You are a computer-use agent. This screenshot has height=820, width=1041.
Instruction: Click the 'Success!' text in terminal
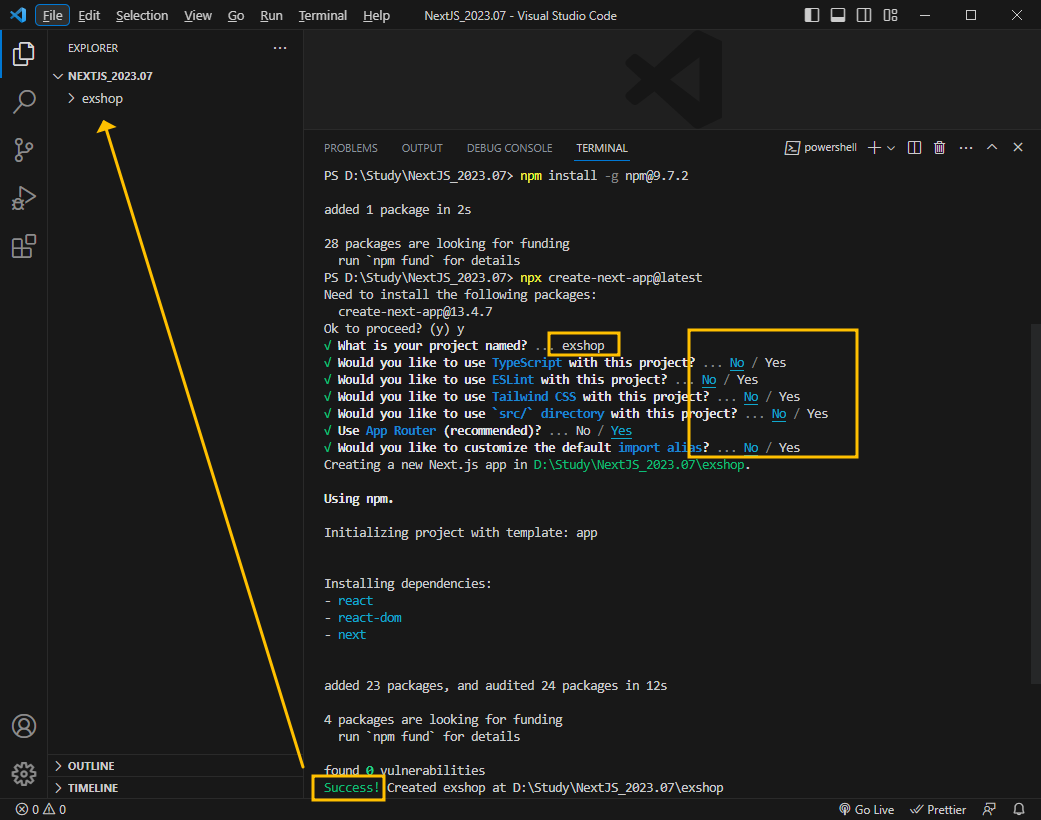coord(351,787)
